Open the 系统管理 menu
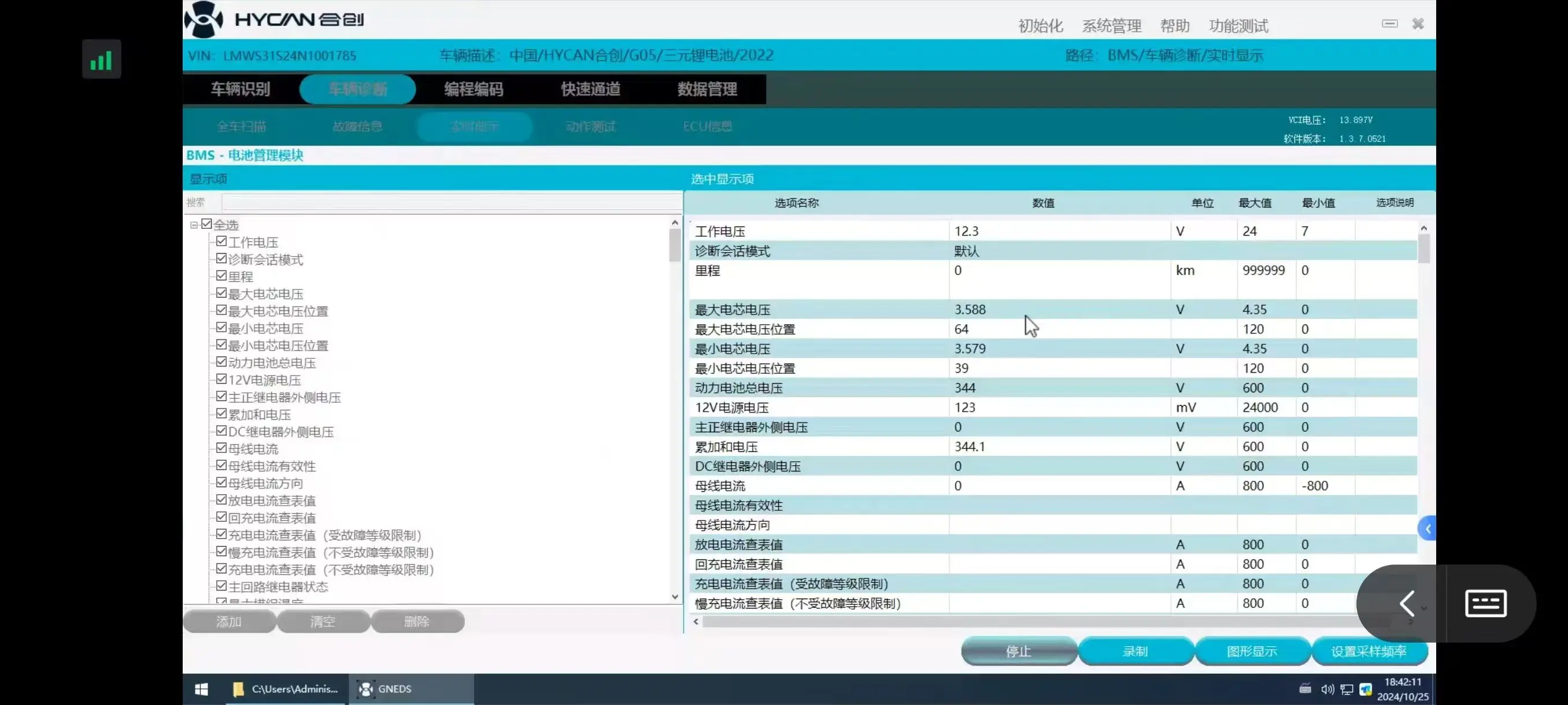 (1111, 25)
